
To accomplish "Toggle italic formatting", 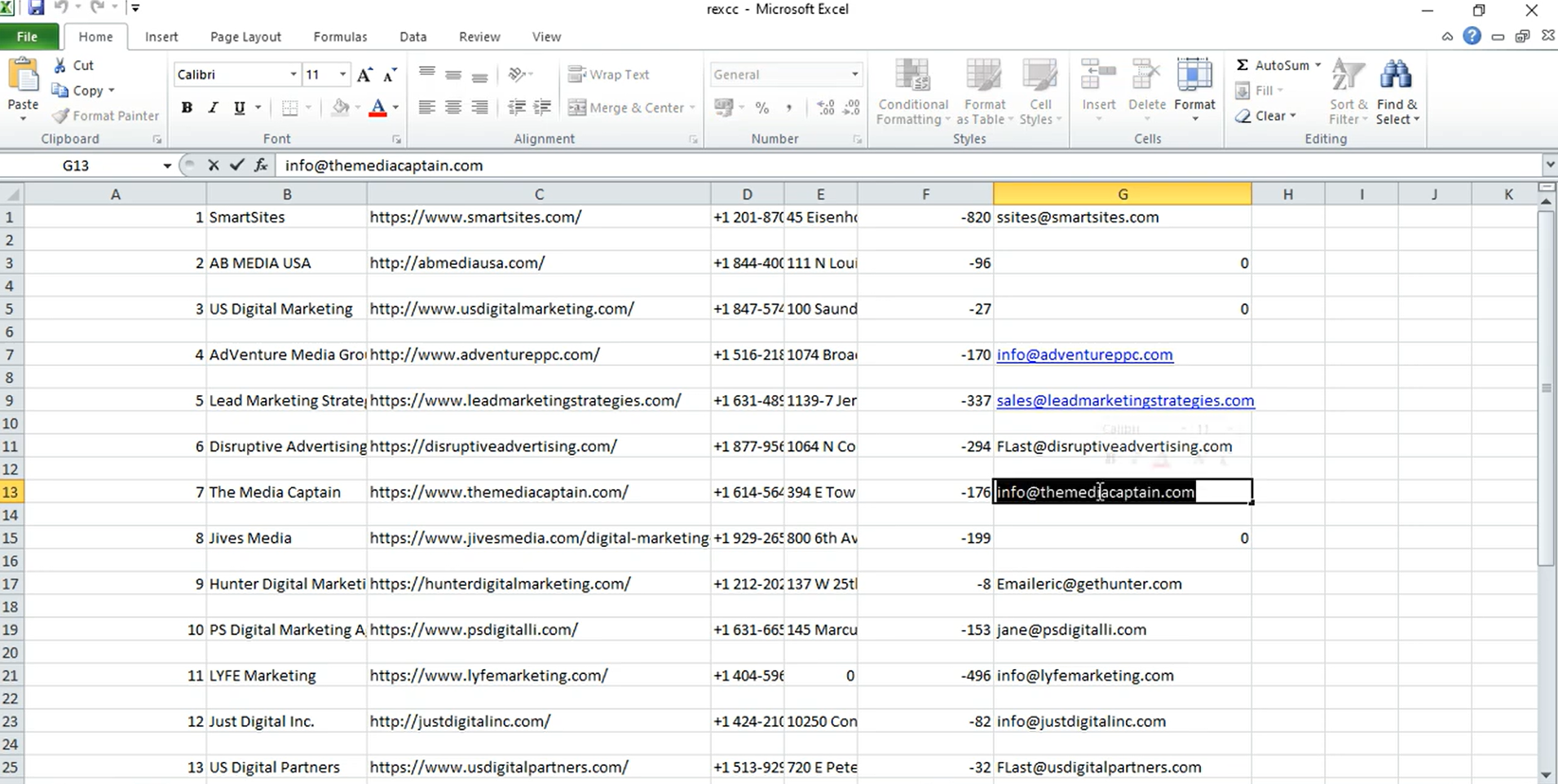I will pos(213,107).
